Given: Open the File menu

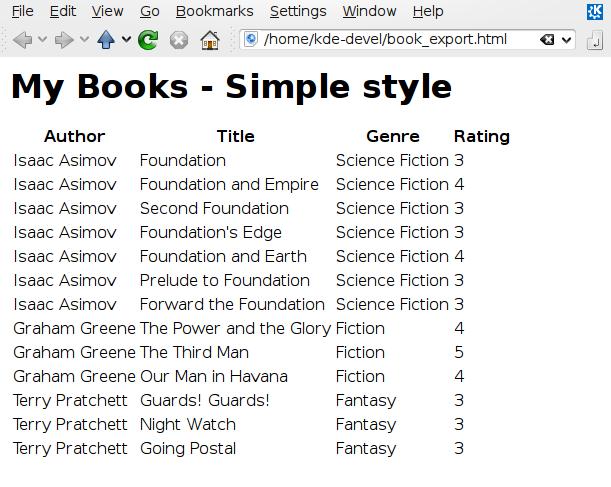Looking at the screenshot, I should (22, 11).
